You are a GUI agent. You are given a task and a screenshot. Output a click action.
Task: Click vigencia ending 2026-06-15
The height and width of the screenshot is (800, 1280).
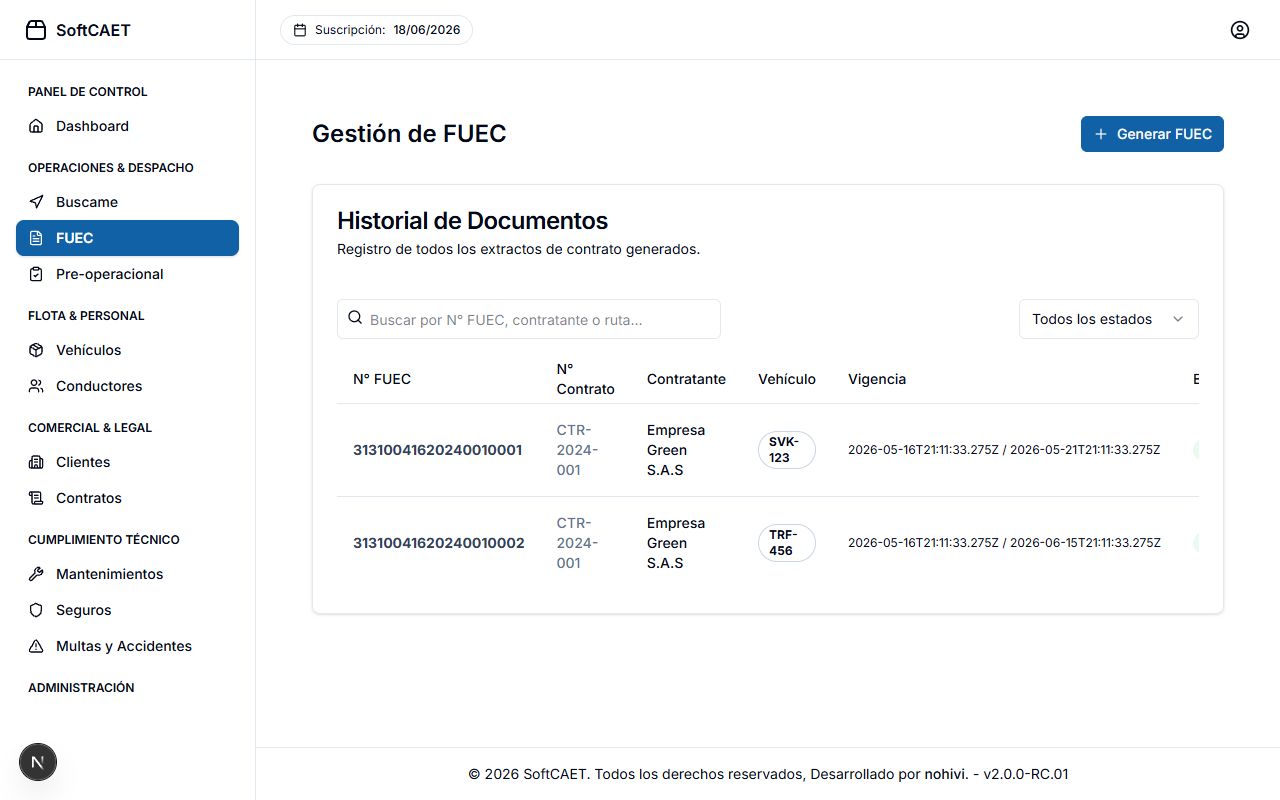(1004, 543)
